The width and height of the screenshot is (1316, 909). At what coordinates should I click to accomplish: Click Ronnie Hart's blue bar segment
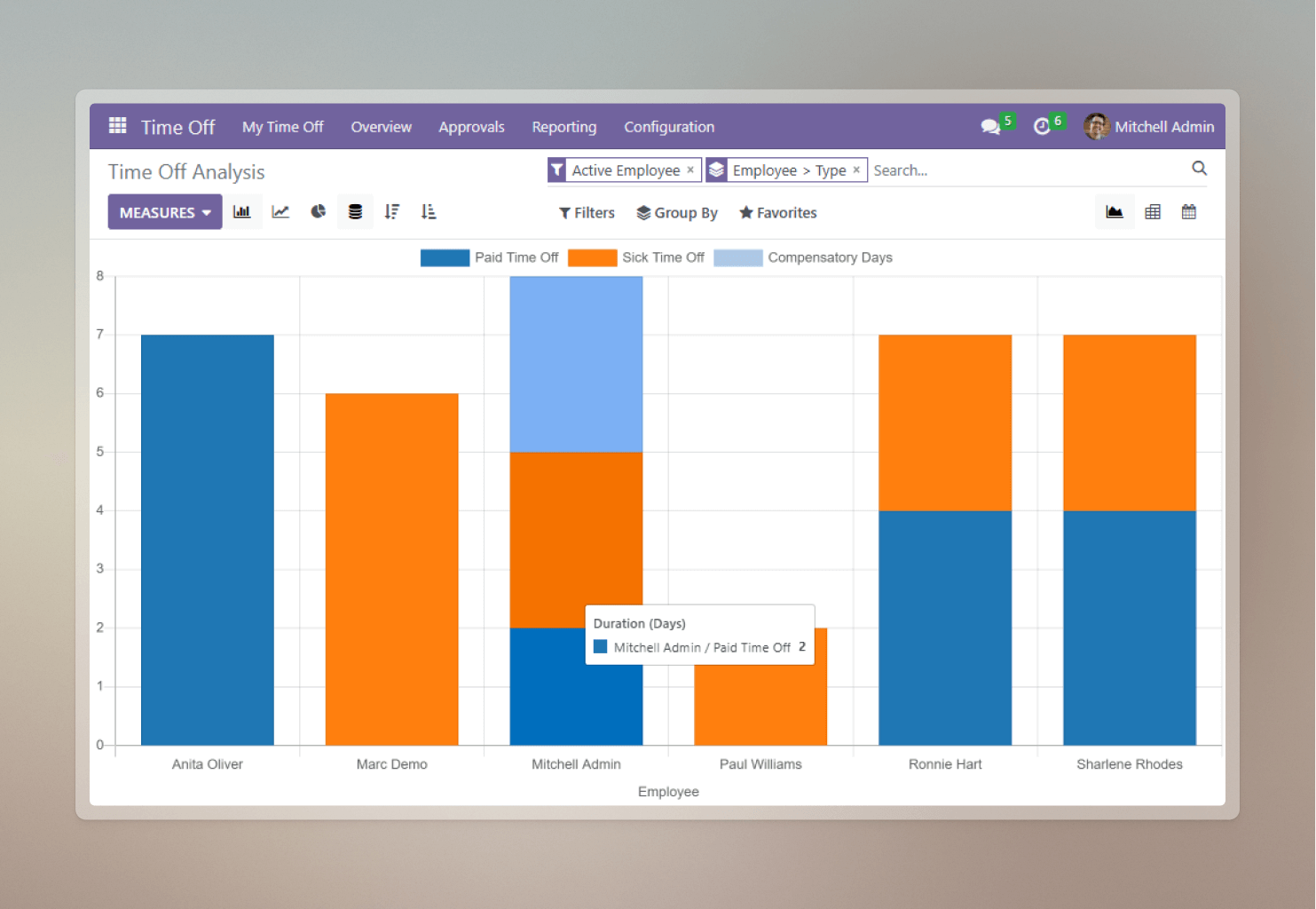(x=945, y=628)
